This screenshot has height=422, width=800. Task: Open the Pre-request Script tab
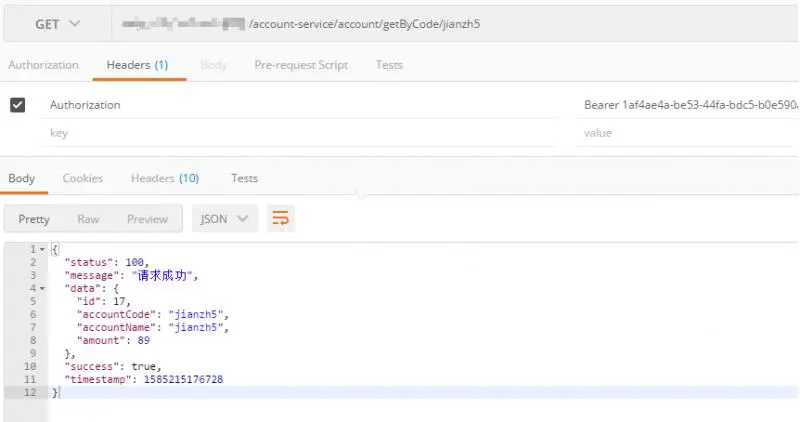tap(301, 65)
